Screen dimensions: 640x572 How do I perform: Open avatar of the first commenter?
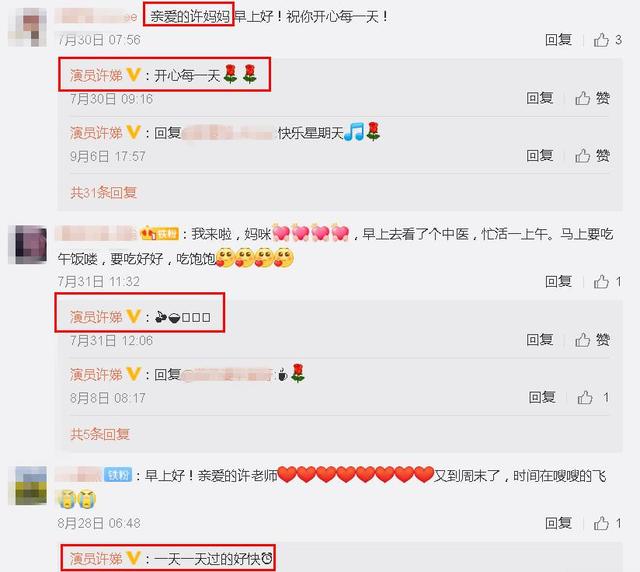coord(27,27)
